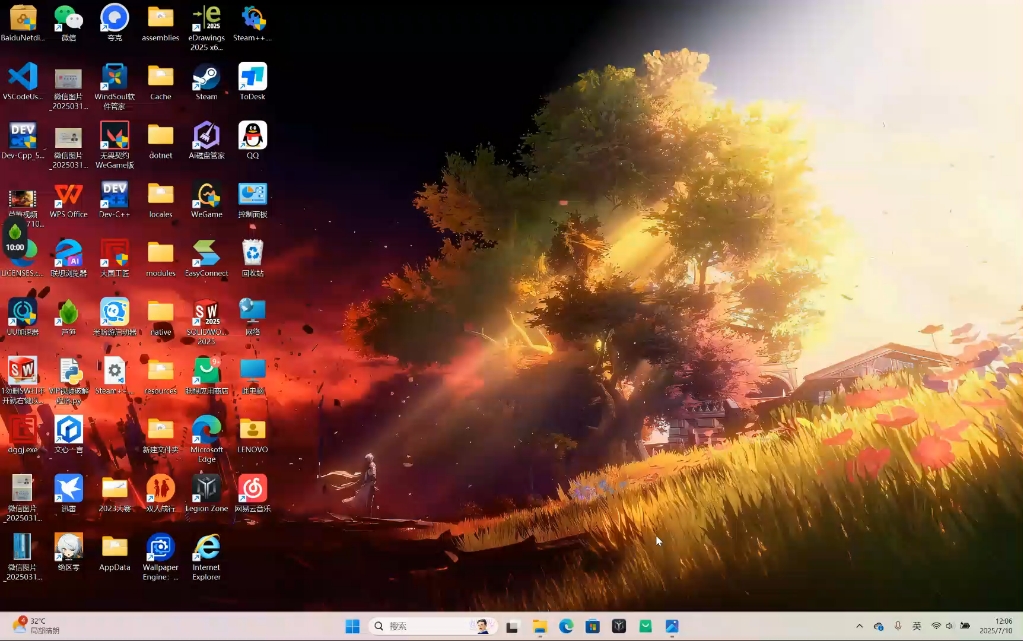This screenshot has width=1023, height=641.
Task: Launch the QQ penguin shortcut
Action: point(252,136)
